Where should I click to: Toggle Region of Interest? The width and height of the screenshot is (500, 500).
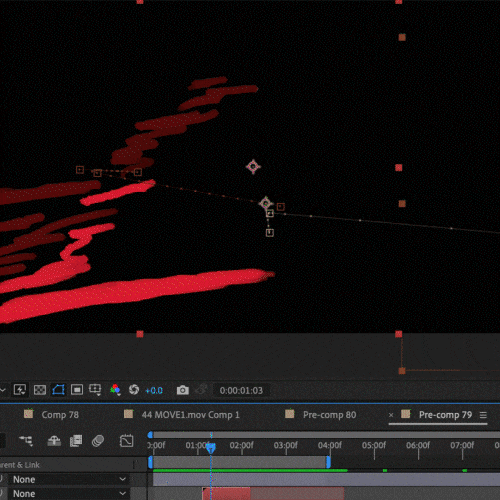coord(77,390)
